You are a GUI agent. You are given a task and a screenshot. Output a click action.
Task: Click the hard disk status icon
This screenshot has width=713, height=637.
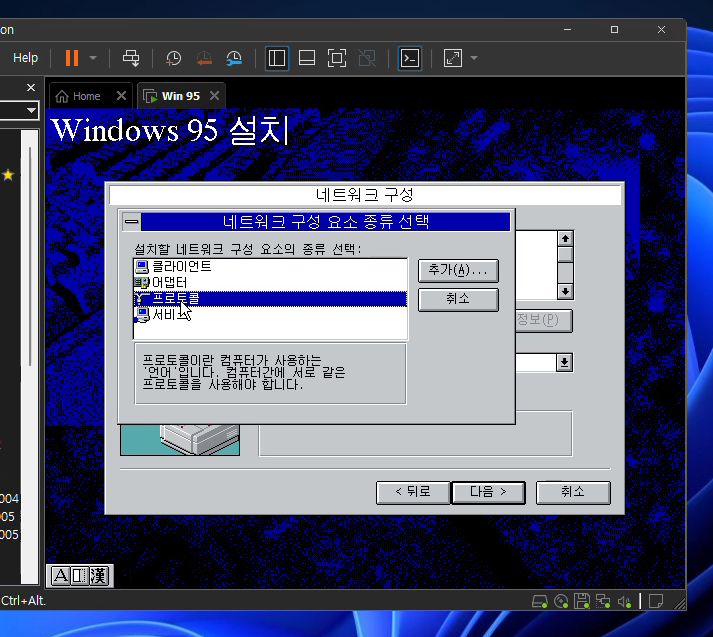pos(539,602)
